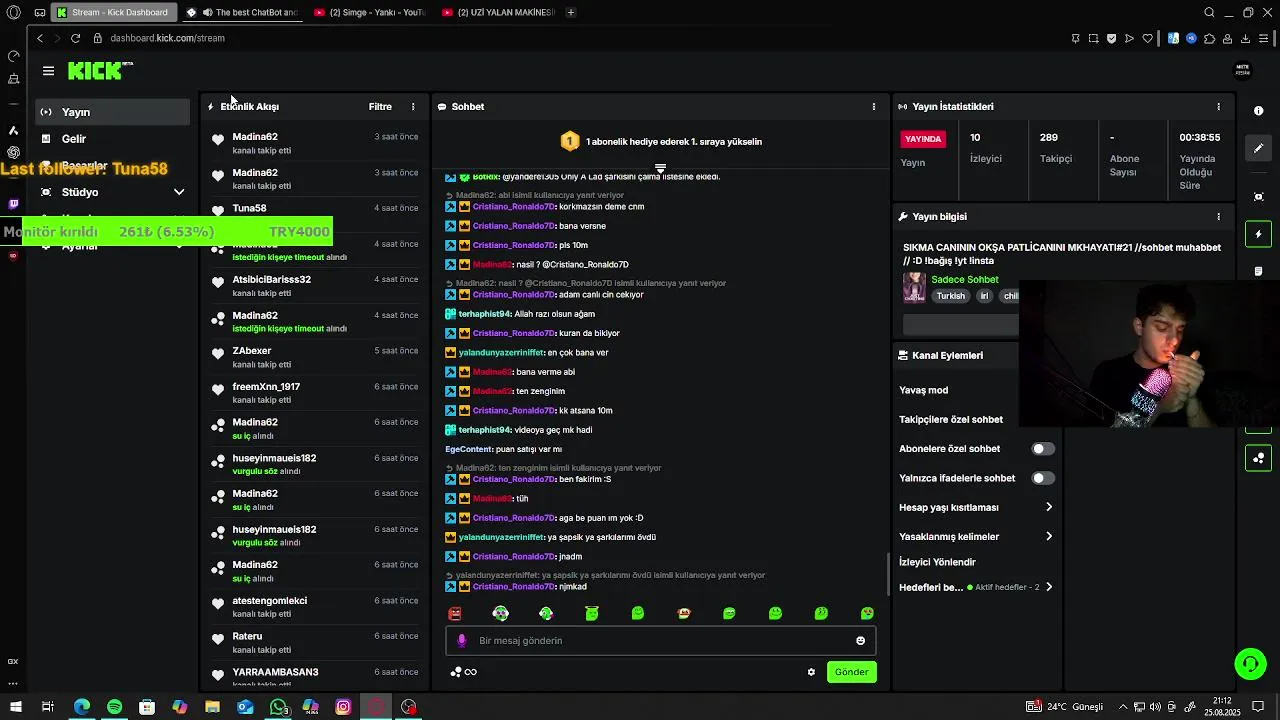Image resolution: width=1280 pixels, height=720 pixels.
Task: Open chat settings gear icon
Action: [x=811, y=672]
